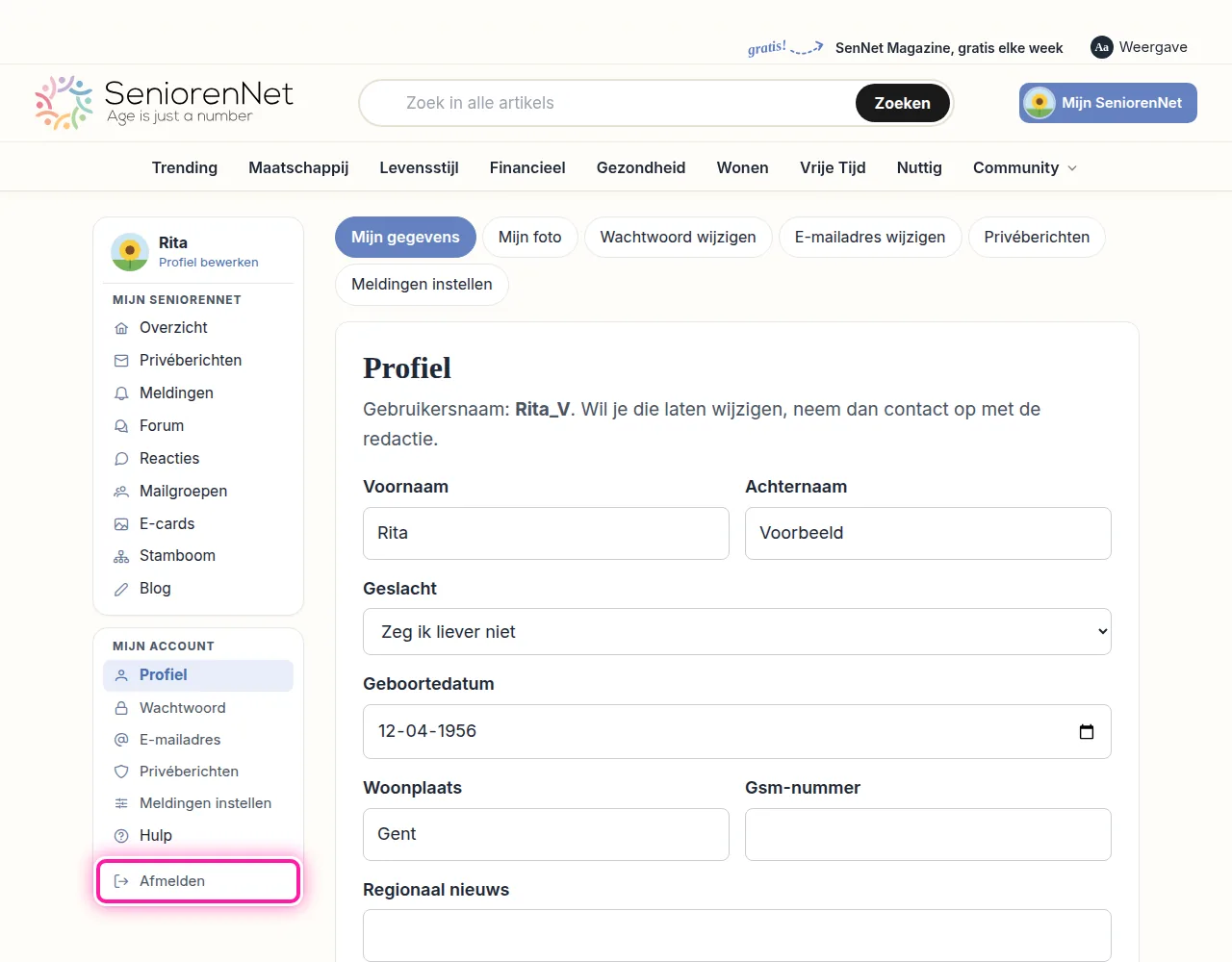Viewport: 1232px width, 962px height.
Task: Click the Privéberichten shield icon in Mijn Account
Action: click(x=121, y=772)
